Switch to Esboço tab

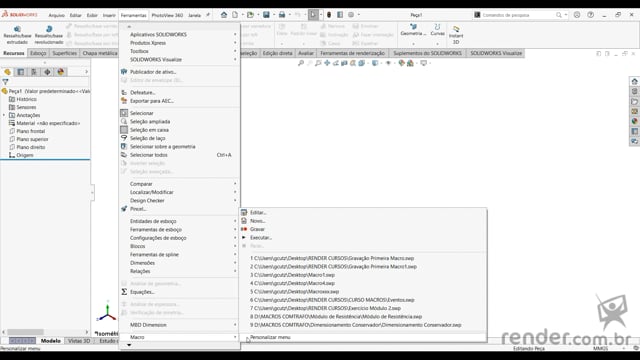point(38,53)
